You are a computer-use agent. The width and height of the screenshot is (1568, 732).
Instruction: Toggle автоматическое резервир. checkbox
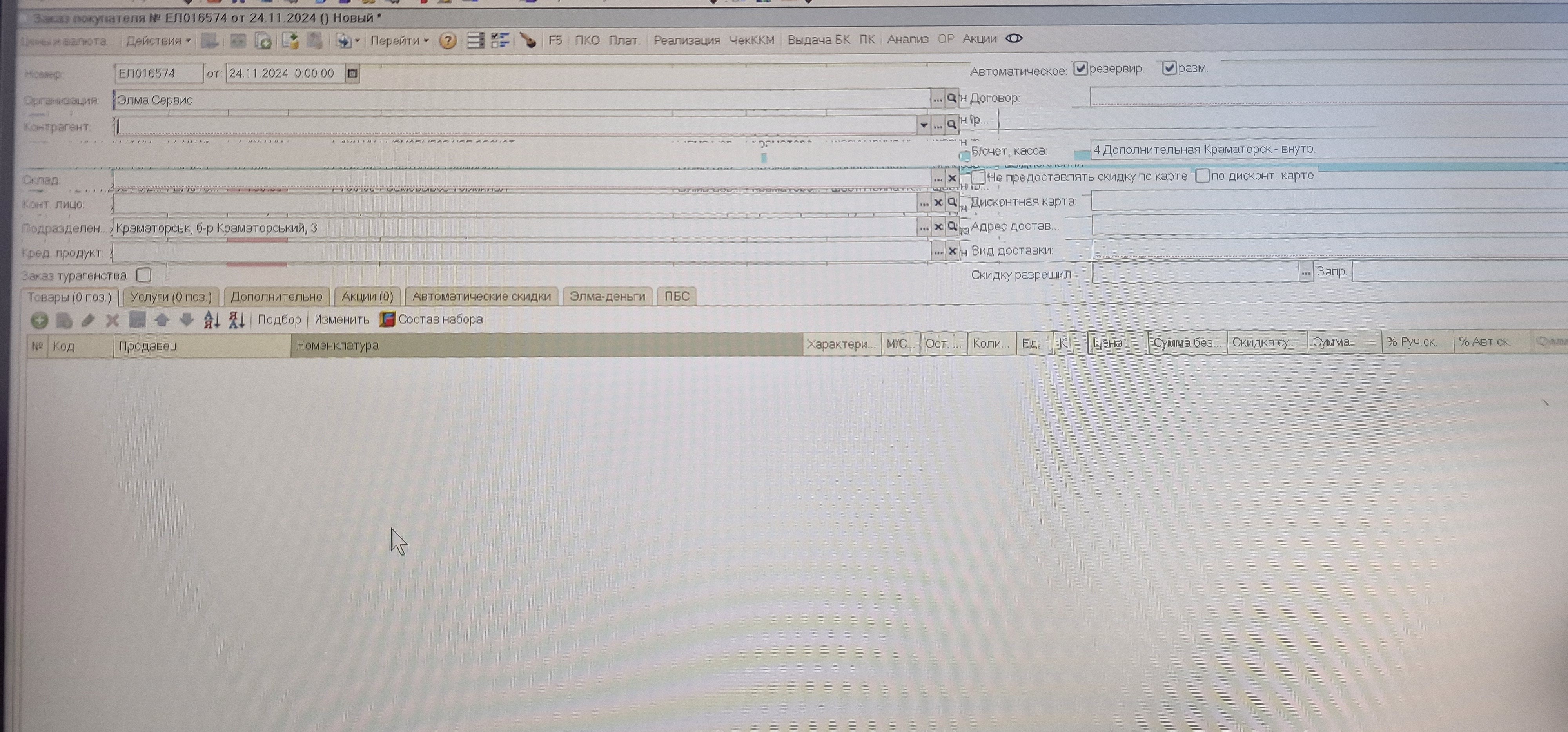(1080, 68)
